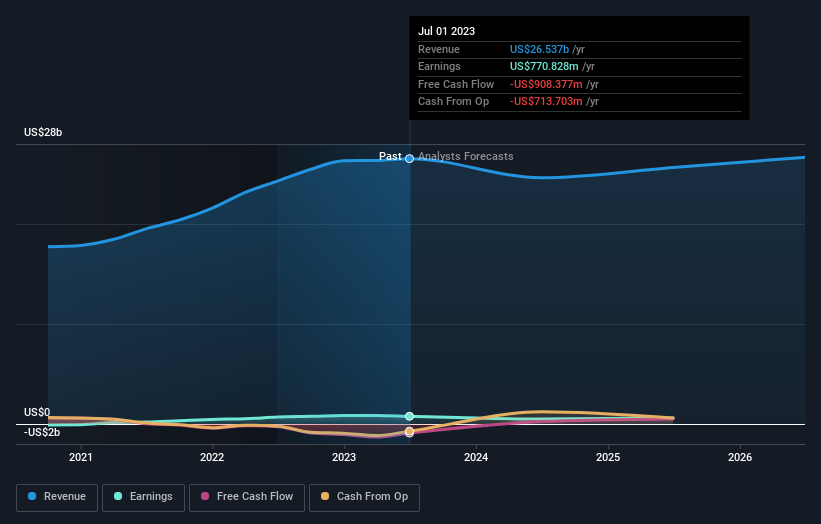The height and width of the screenshot is (524, 821).
Task: Click the Cash From Op label in tooltip
Action: (453, 102)
